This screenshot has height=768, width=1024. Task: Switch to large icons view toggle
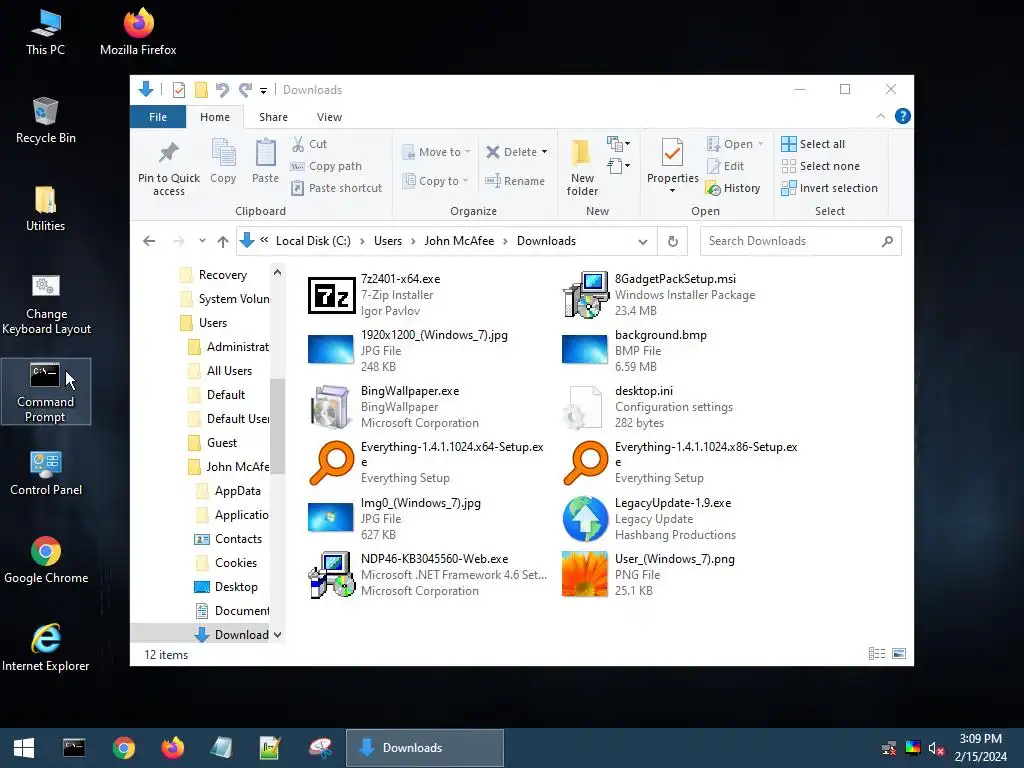[x=899, y=654]
